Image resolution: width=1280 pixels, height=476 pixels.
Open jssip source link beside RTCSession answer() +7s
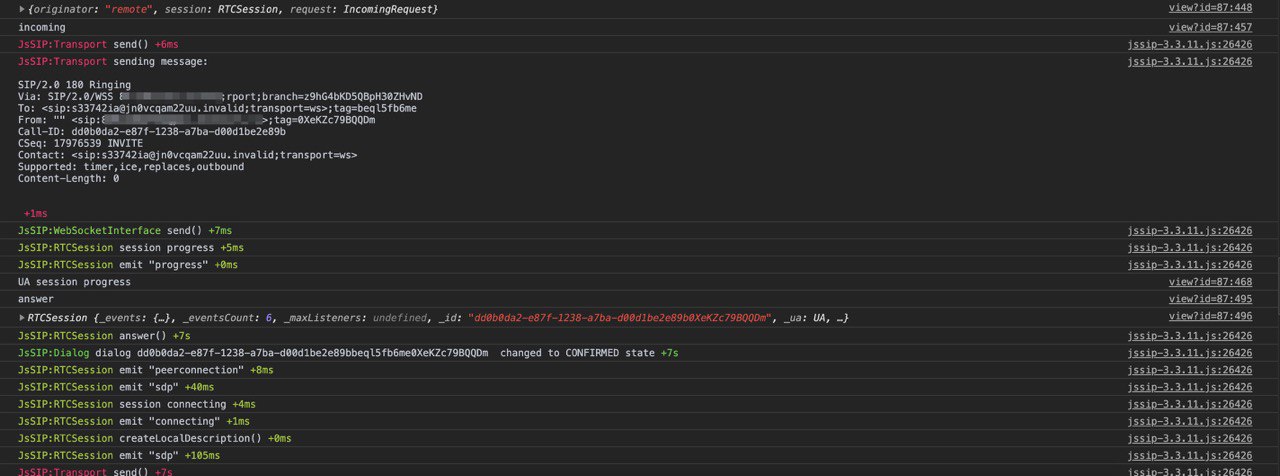(x=1190, y=336)
